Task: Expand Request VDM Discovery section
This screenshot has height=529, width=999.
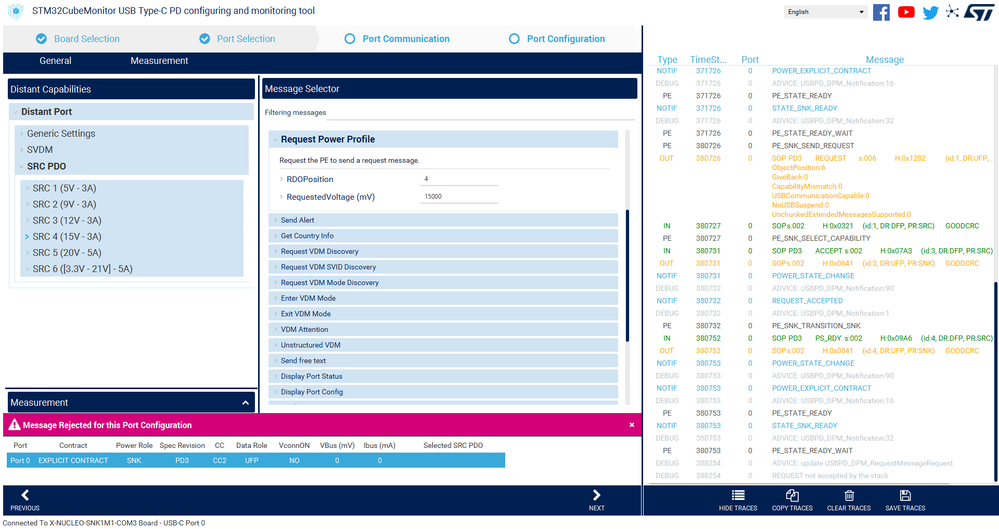Action: [443, 251]
